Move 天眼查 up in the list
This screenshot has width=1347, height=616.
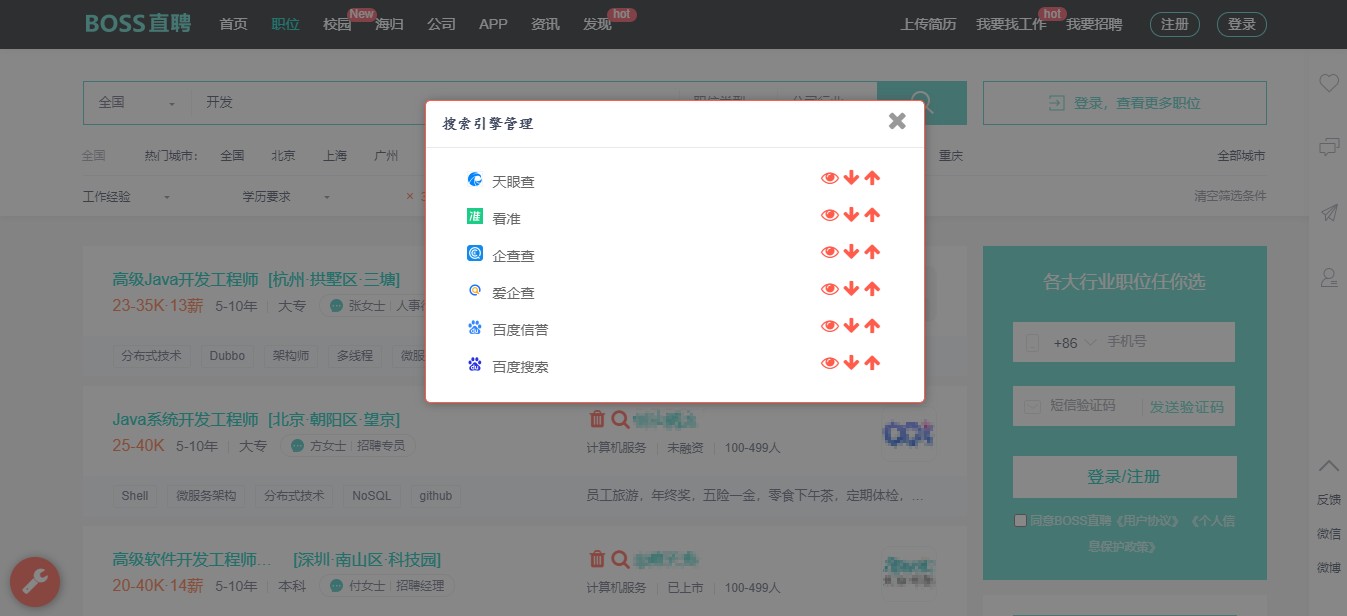[x=872, y=178]
